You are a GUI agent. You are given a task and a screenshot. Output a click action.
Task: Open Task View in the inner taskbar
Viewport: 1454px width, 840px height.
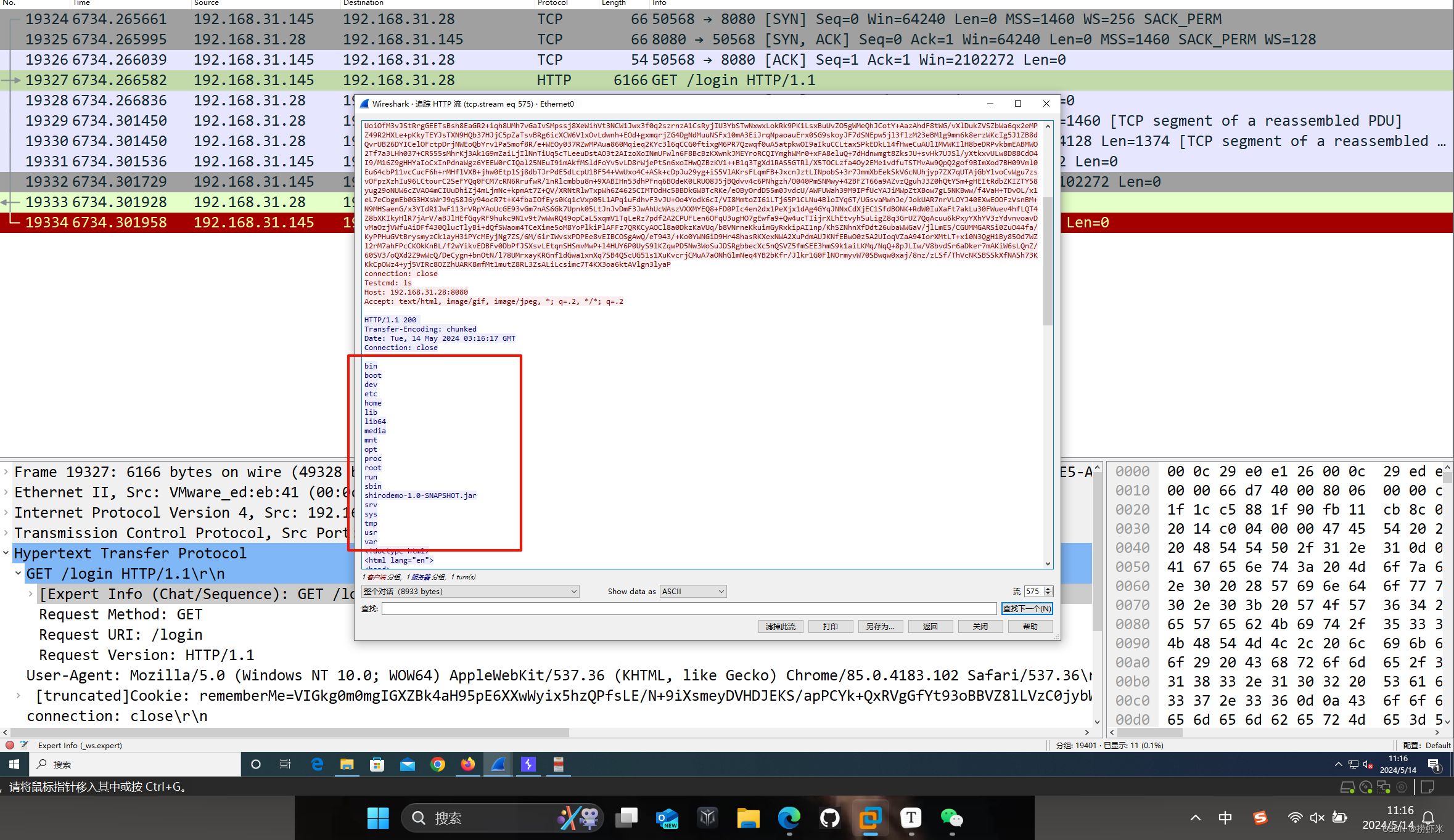(285, 764)
